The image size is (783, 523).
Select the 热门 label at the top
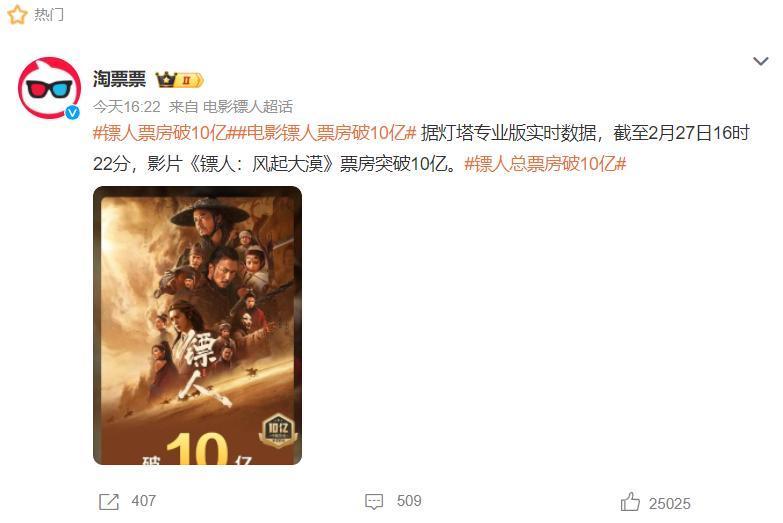[48, 14]
